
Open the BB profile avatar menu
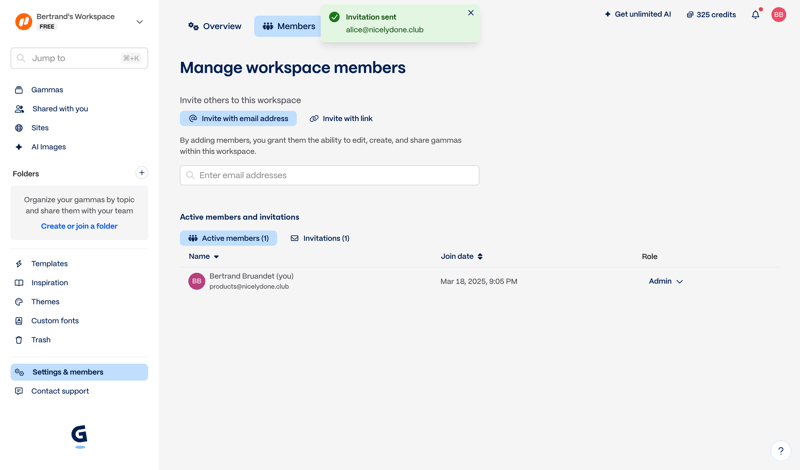click(x=779, y=14)
